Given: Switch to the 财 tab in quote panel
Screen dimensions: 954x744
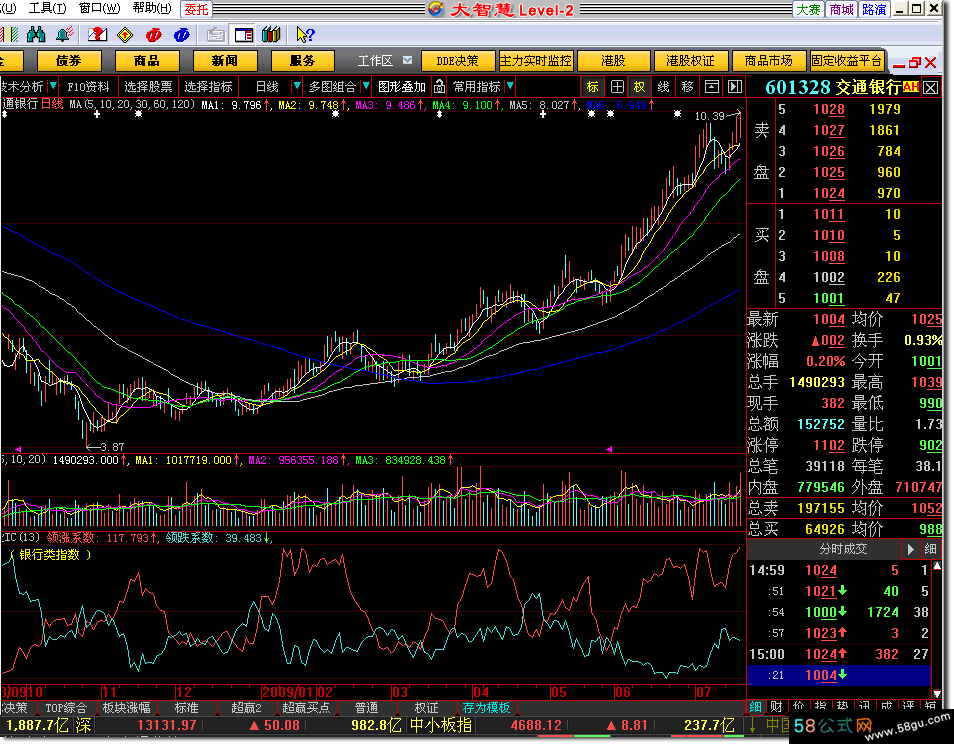Looking at the screenshot, I should pos(776,707).
